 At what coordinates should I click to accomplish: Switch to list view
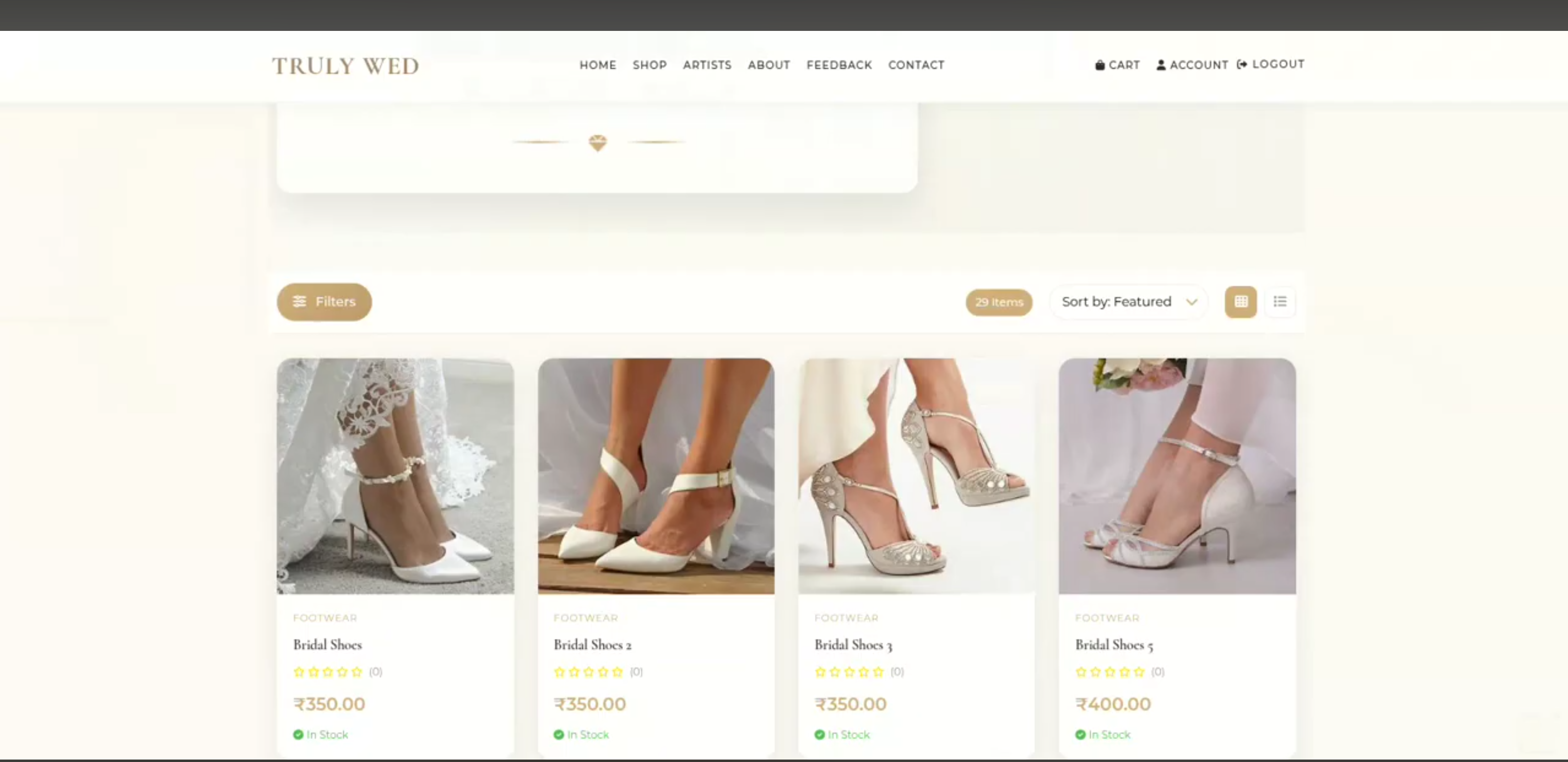[x=1280, y=302]
